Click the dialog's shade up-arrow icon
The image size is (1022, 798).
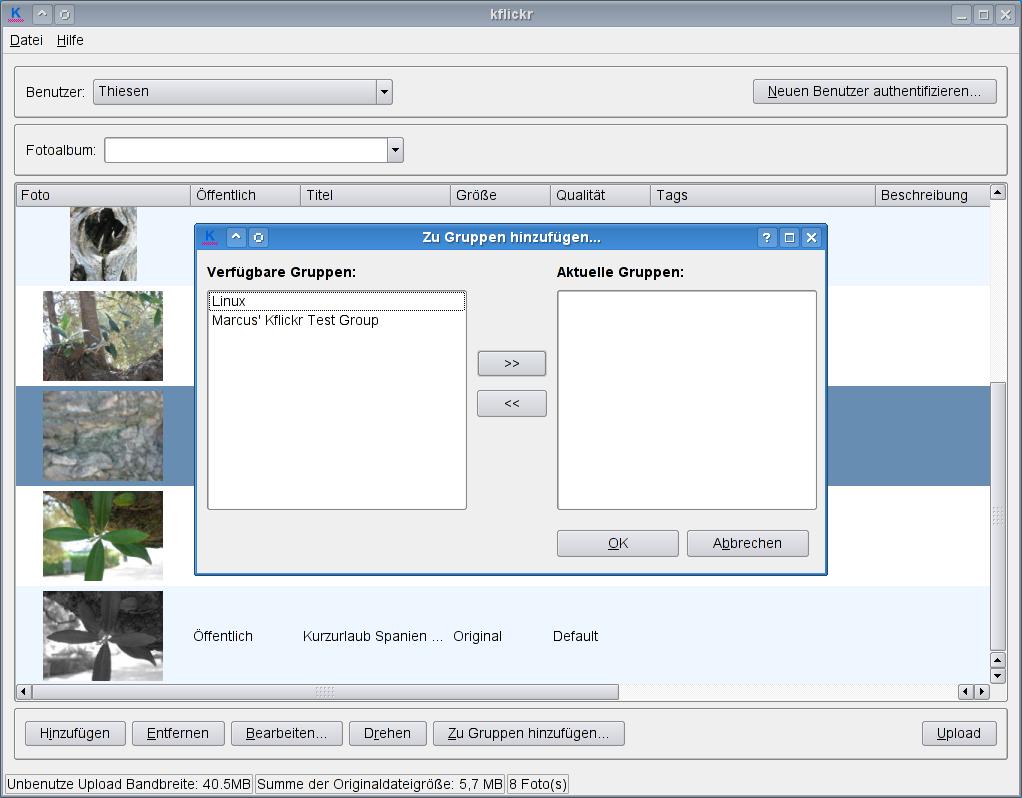[x=236, y=237]
